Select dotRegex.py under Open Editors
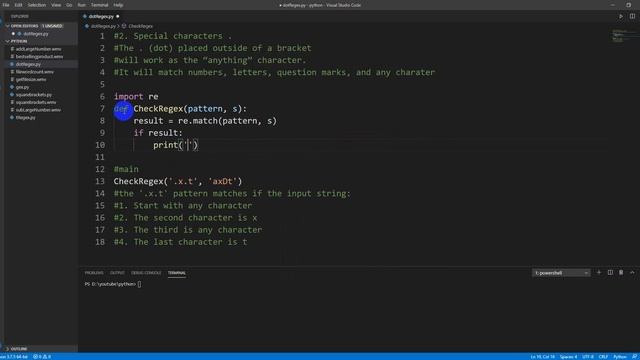The width and height of the screenshot is (640, 360). point(36,34)
